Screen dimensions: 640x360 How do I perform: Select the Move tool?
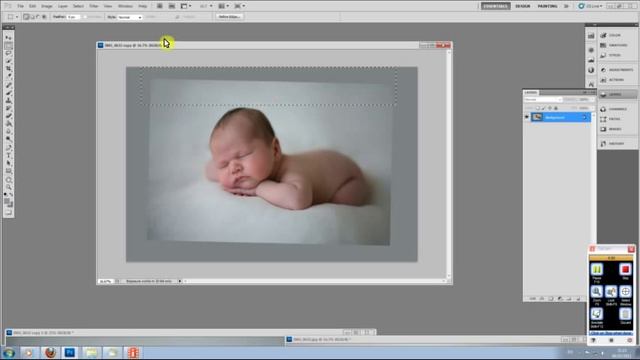[x=9, y=38]
